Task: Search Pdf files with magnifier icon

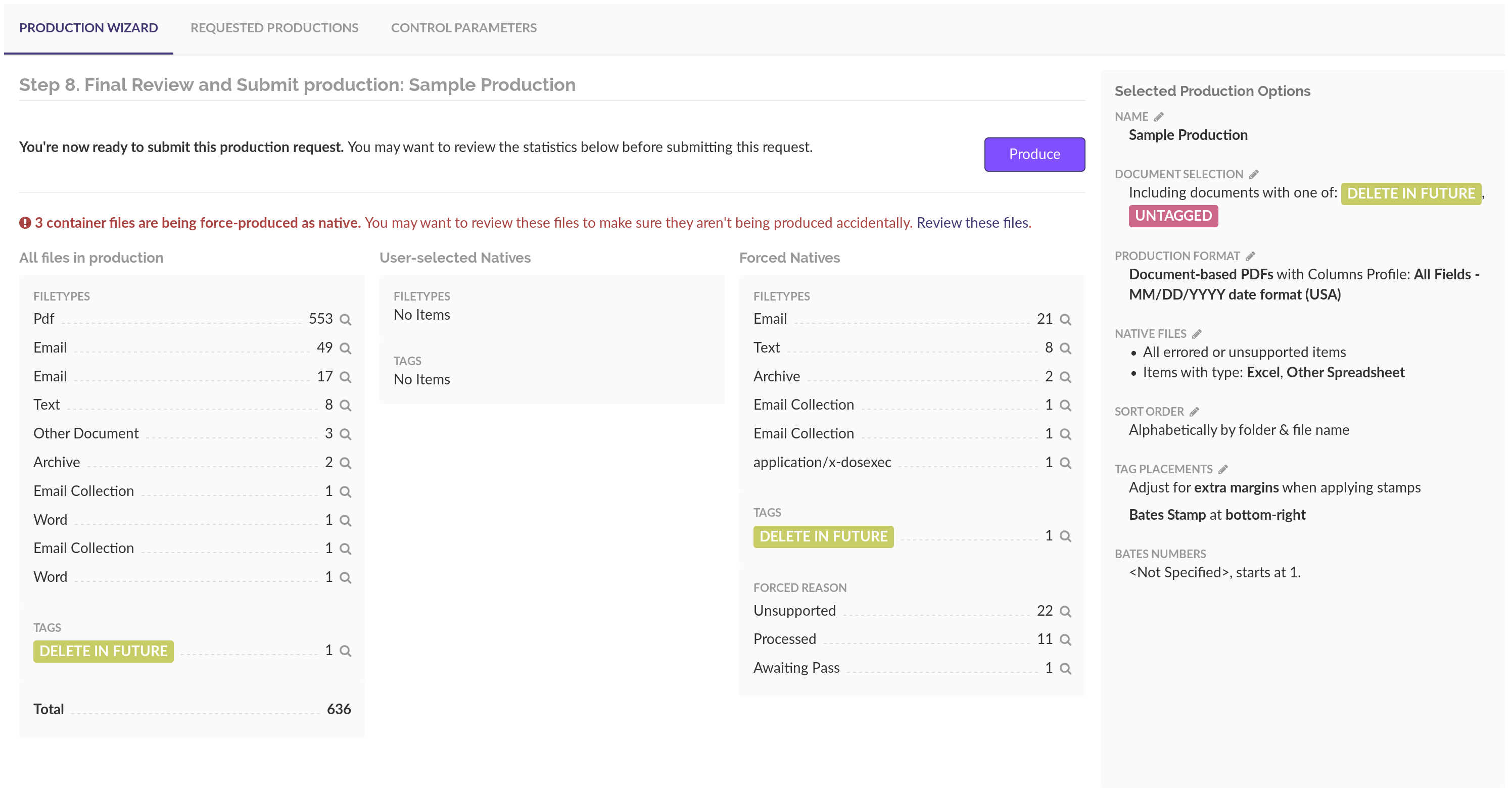Action: click(x=346, y=319)
